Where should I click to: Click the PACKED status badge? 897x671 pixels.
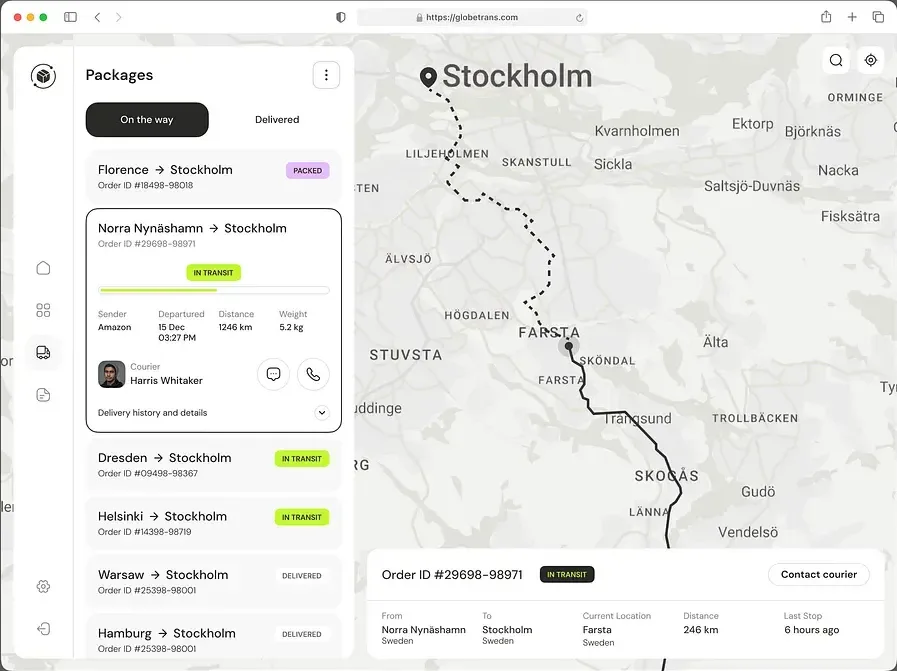point(308,170)
